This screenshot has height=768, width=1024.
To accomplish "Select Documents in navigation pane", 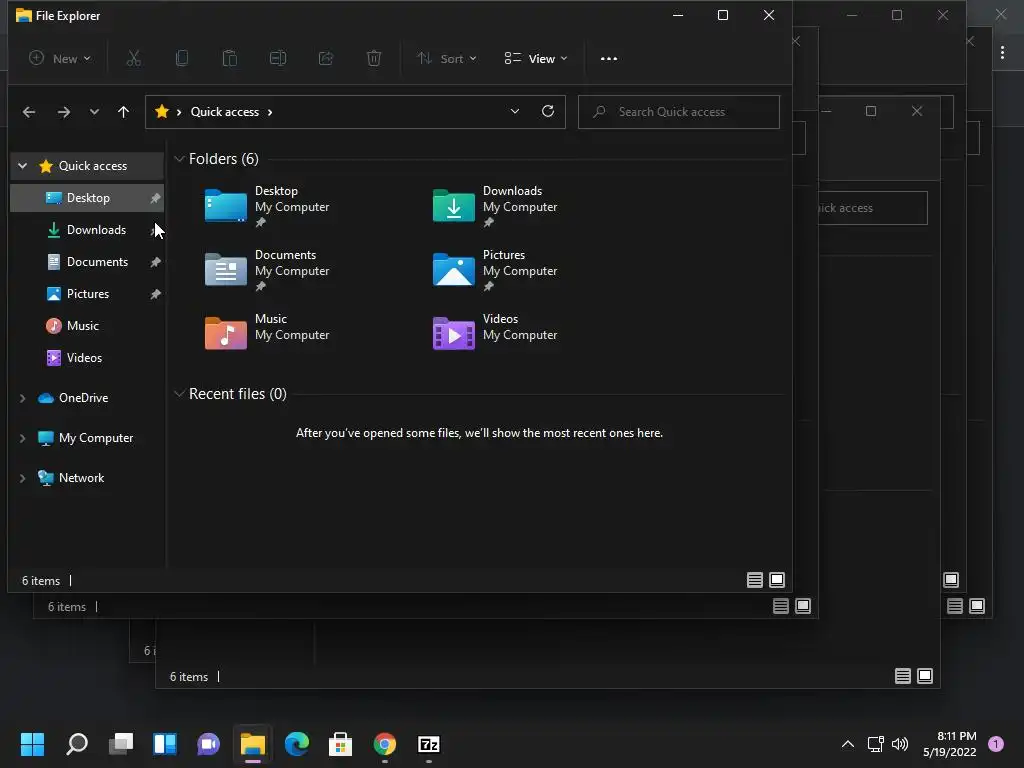I will point(86,262).
